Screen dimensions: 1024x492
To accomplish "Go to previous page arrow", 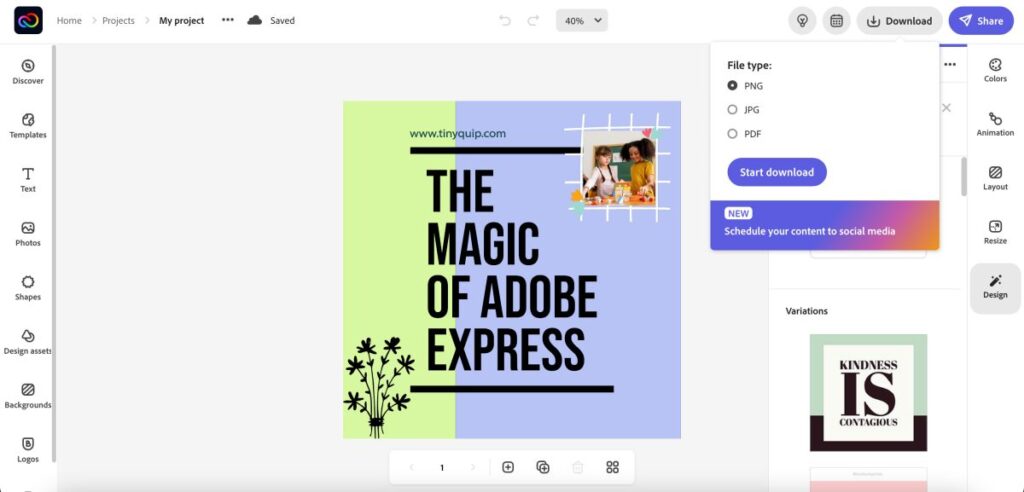I will pos(411,467).
